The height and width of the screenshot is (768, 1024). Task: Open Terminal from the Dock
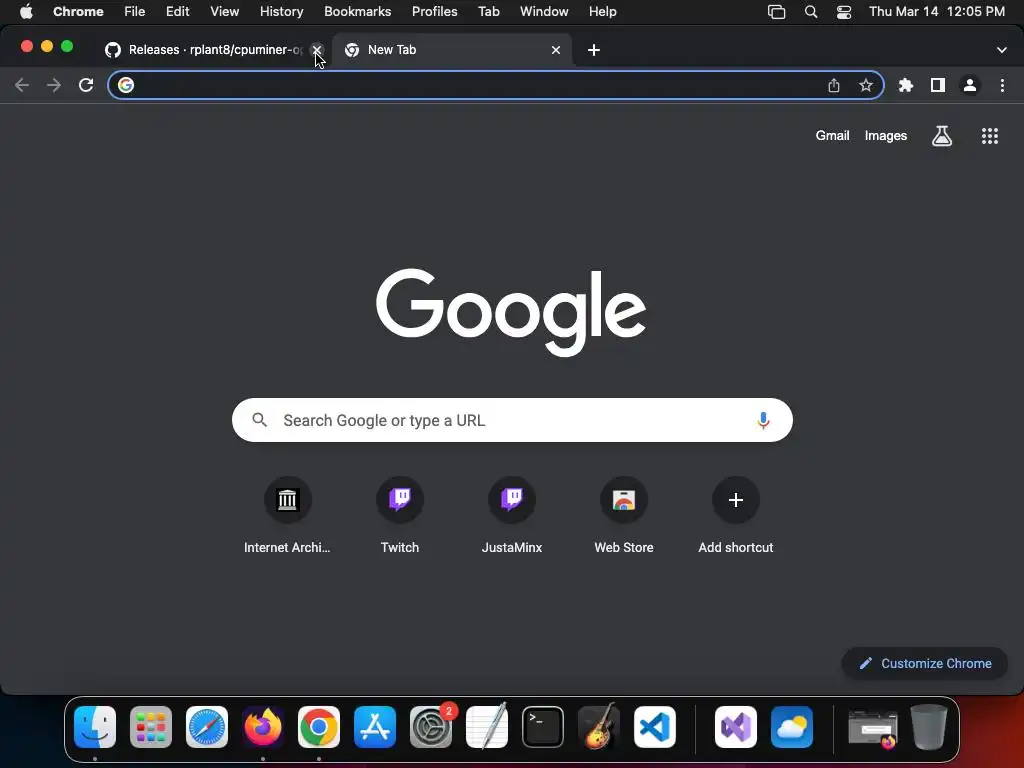543,727
